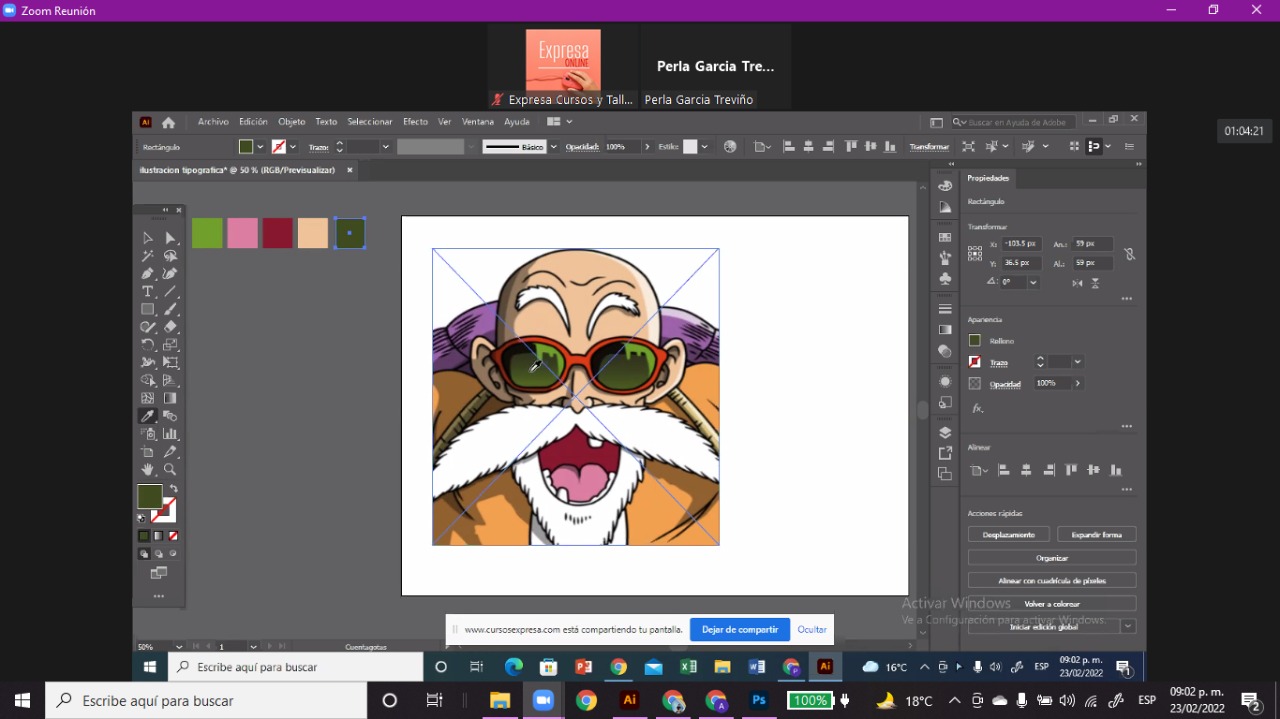Enable Draw Behind mode
This screenshot has height=719, width=1280.
[x=158, y=553]
